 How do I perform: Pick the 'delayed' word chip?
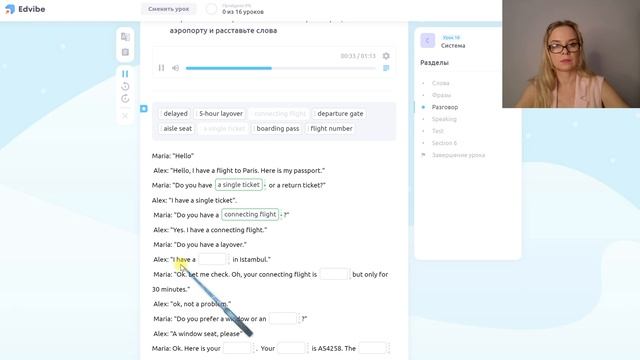[x=174, y=113]
